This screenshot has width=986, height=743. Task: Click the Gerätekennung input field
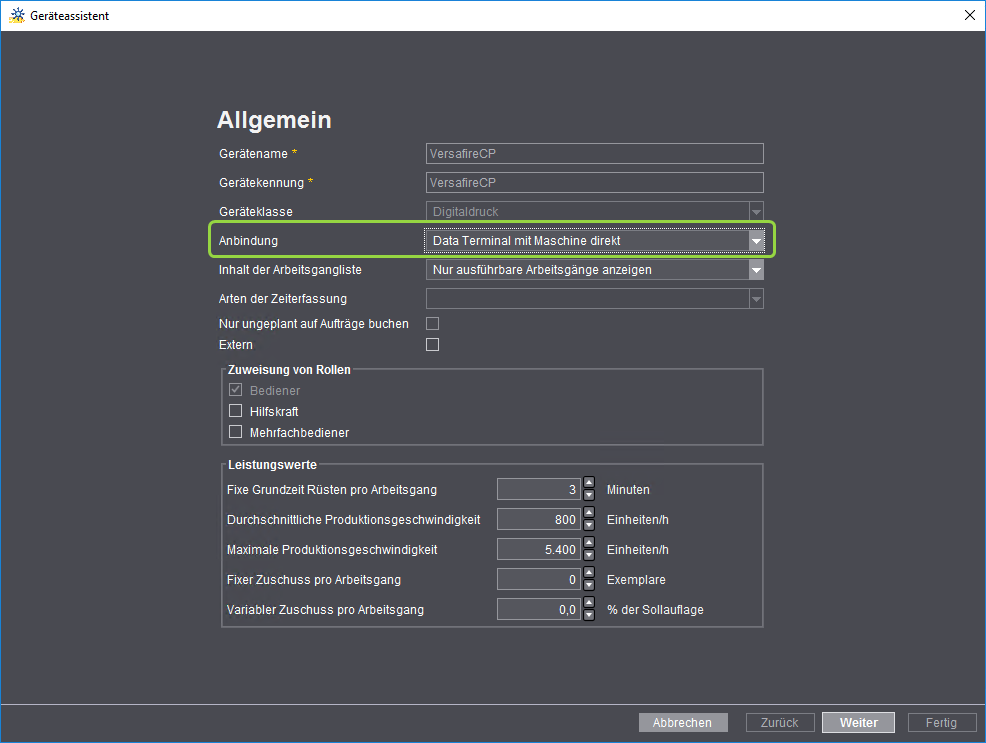click(x=594, y=182)
